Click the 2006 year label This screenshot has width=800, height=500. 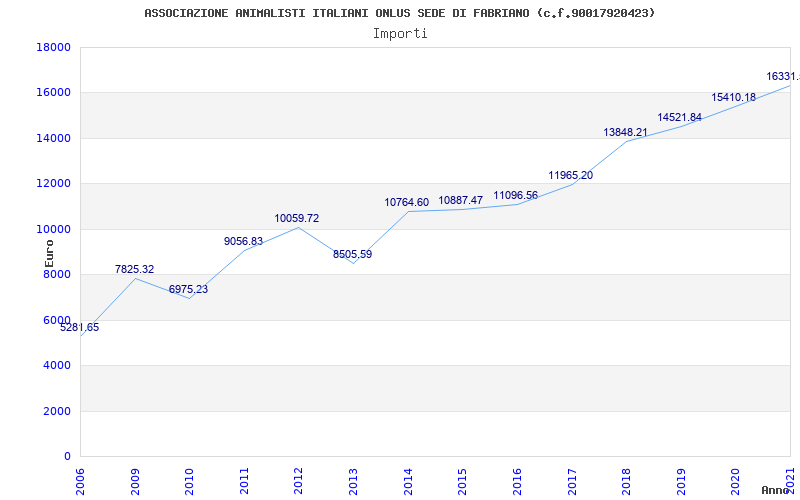pyautogui.click(x=80, y=481)
